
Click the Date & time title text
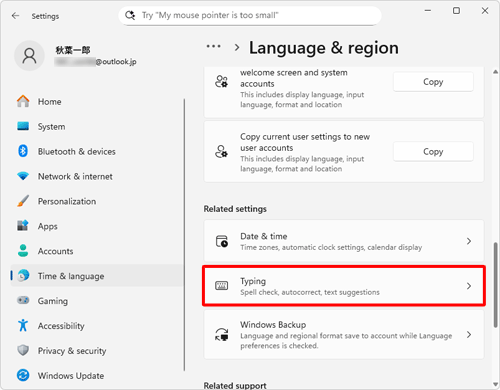[x=264, y=236]
